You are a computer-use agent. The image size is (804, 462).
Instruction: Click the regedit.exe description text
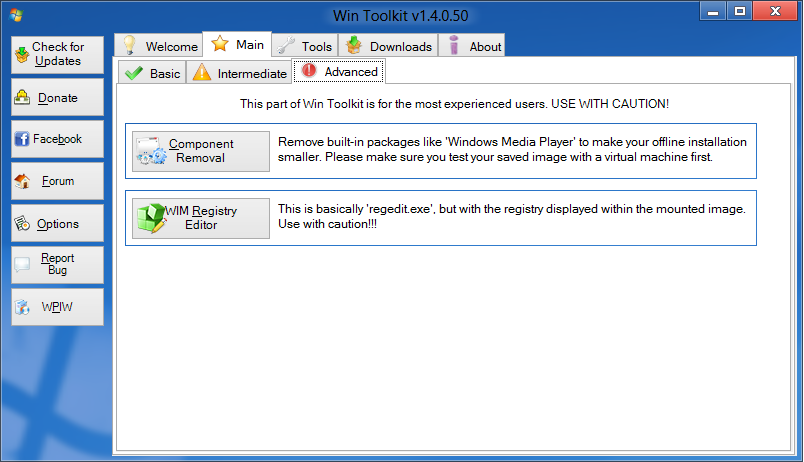click(x=512, y=216)
